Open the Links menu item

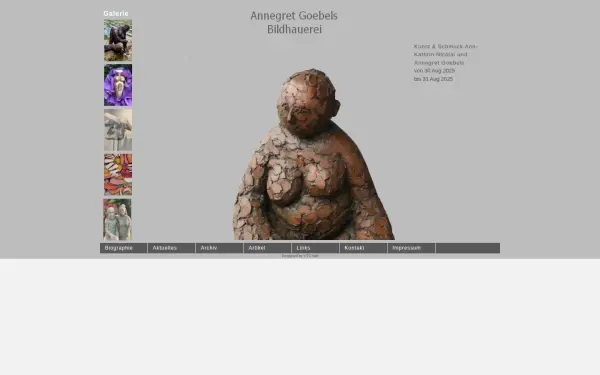pyautogui.click(x=316, y=248)
